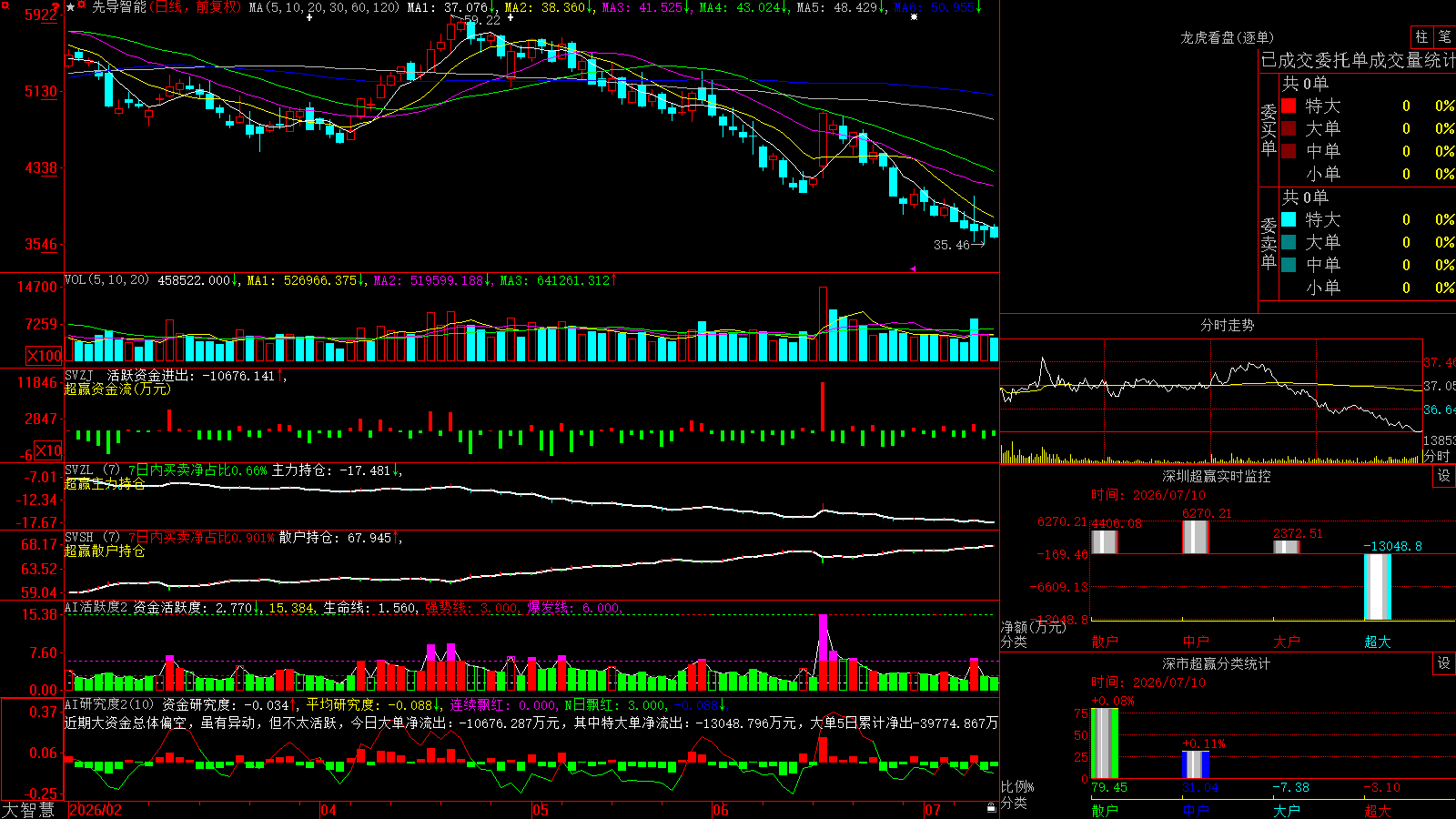Click the 05 month marker on timeline

[x=541, y=810]
